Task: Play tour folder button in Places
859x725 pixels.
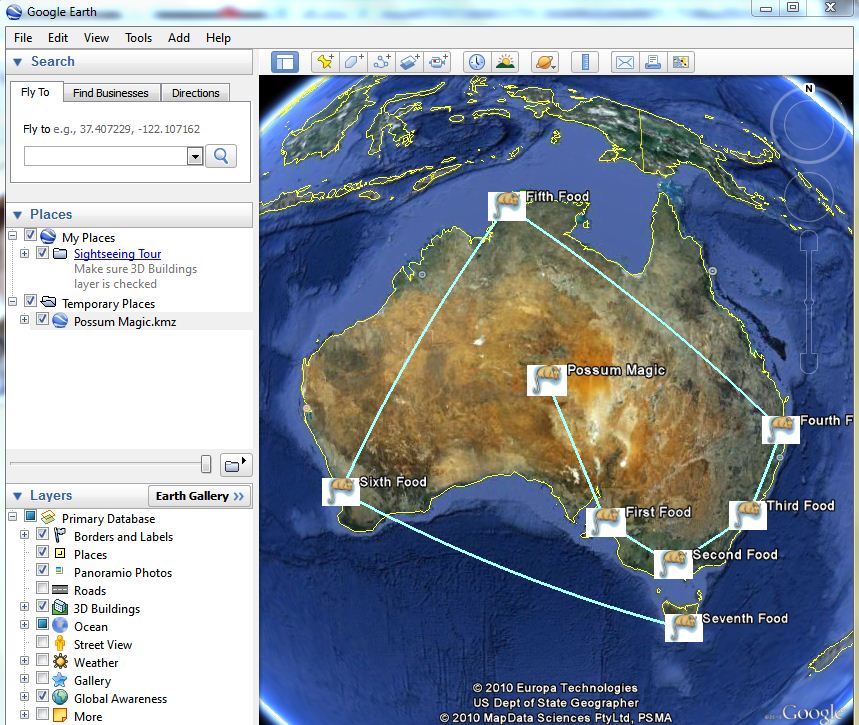Action: point(236,465)
